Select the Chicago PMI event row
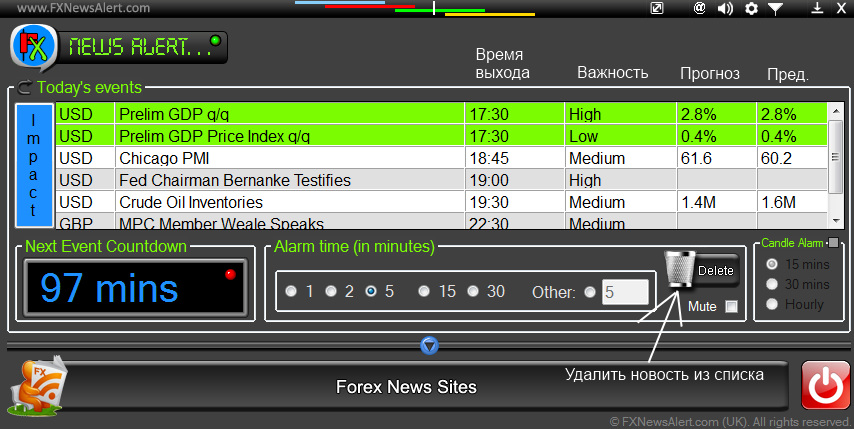 pos(441,158)
